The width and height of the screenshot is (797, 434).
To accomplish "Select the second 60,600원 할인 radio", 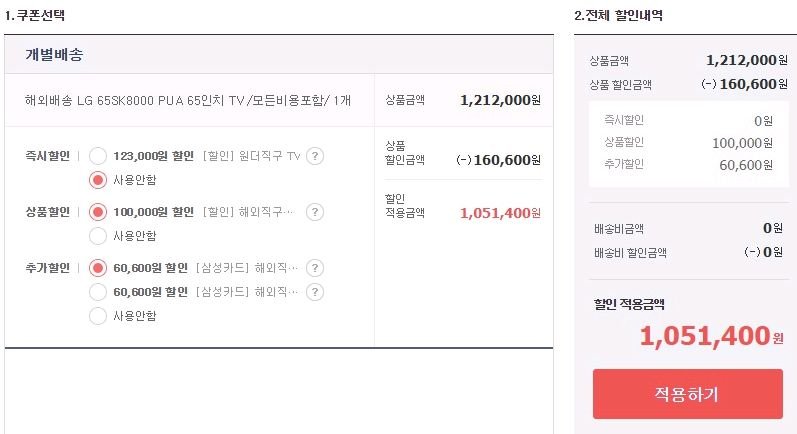I will click(x=98, y=292).
